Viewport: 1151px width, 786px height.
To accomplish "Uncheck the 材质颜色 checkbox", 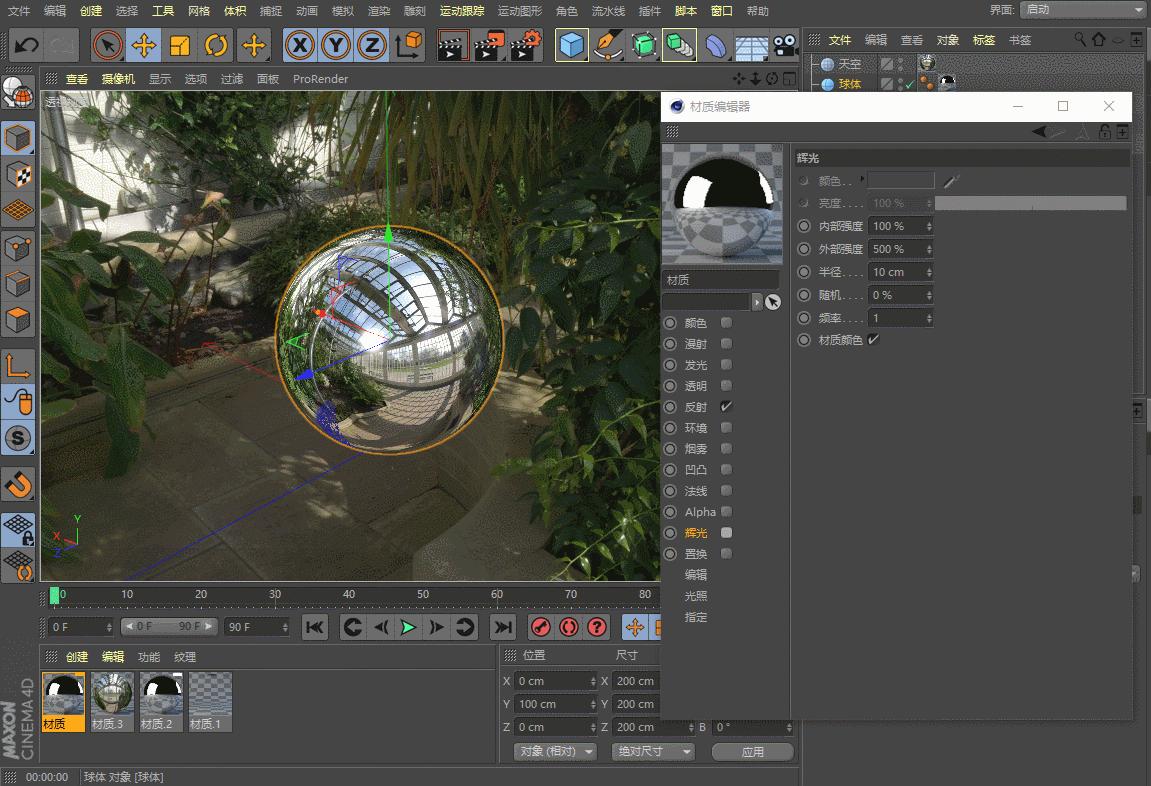I will tap(873, 340).
